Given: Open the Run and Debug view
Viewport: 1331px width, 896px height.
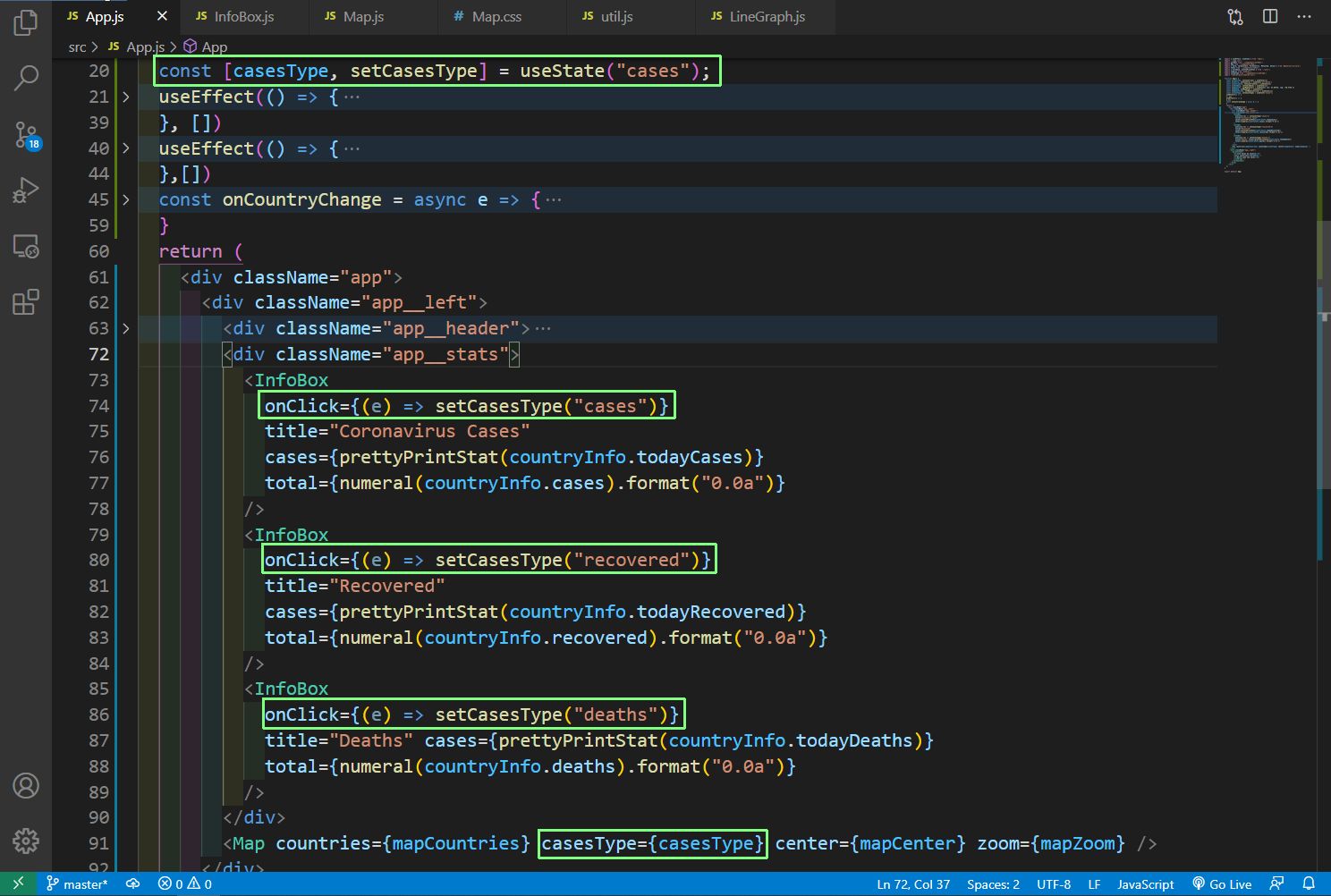Looking at the screenshot, I should coord(26,190).
